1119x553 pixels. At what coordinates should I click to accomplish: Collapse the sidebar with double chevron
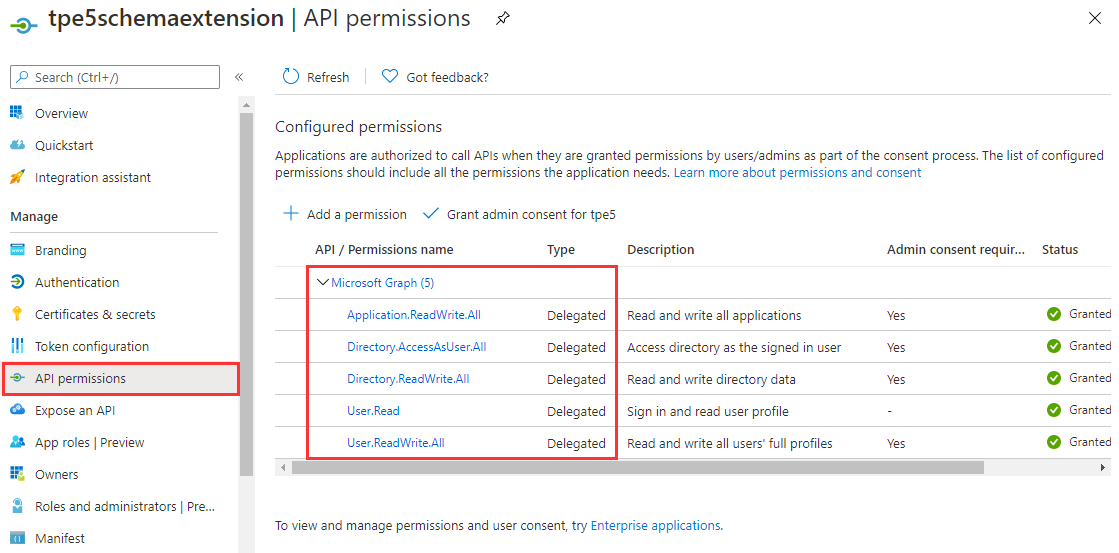[x=239, y=77]
